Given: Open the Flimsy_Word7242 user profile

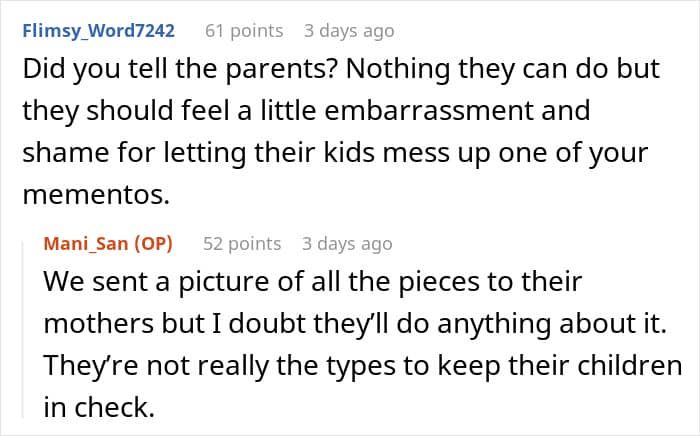Looking at the screenshot, I should (98, 31).
